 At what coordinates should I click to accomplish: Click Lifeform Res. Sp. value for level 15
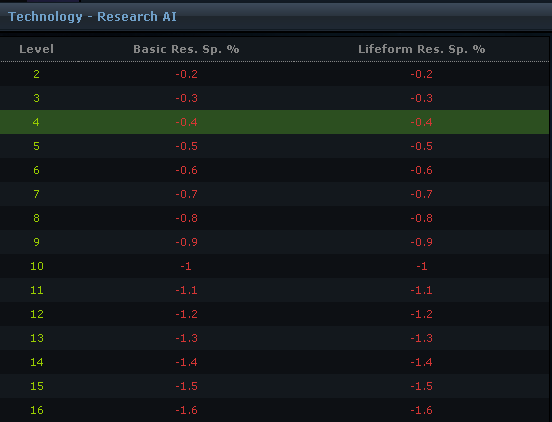[421, 386]
